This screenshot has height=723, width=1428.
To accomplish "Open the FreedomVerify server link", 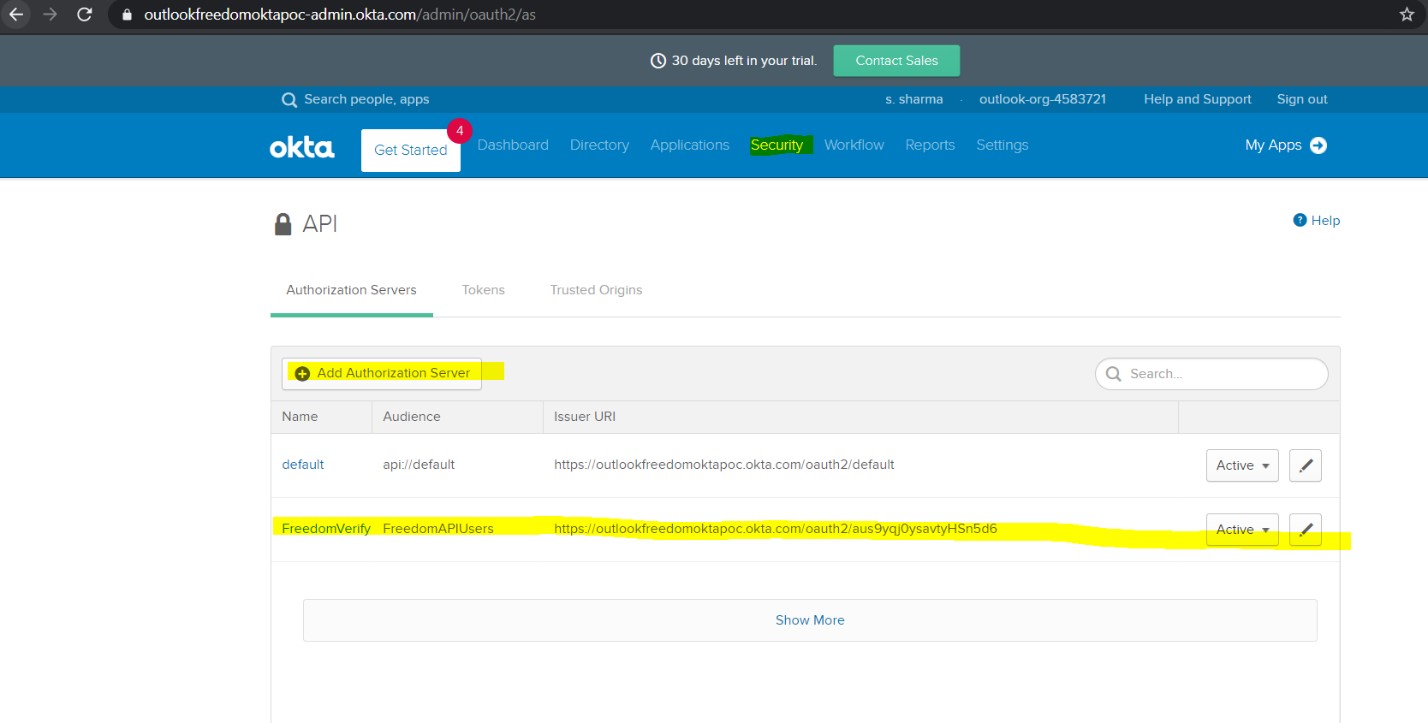I will pyautogui.click(x=326, y=528).
